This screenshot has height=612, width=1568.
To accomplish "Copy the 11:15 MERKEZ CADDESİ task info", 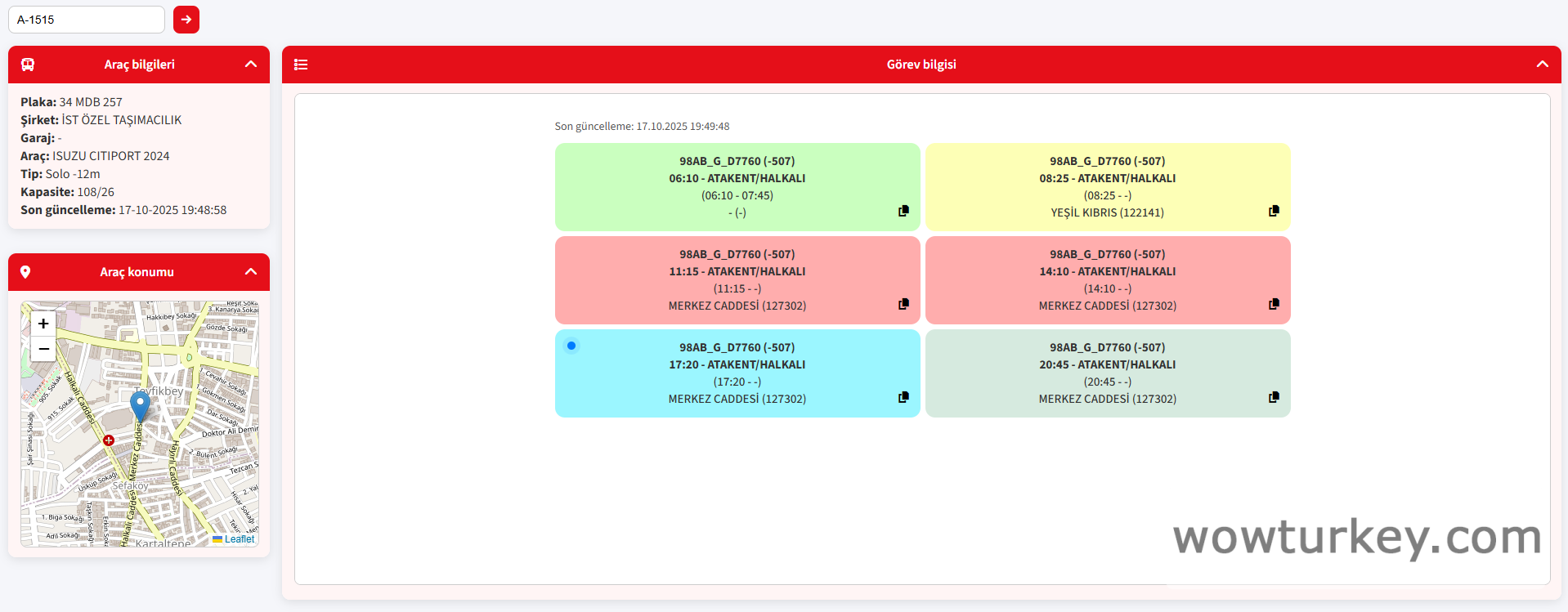I will pos(903,304).
